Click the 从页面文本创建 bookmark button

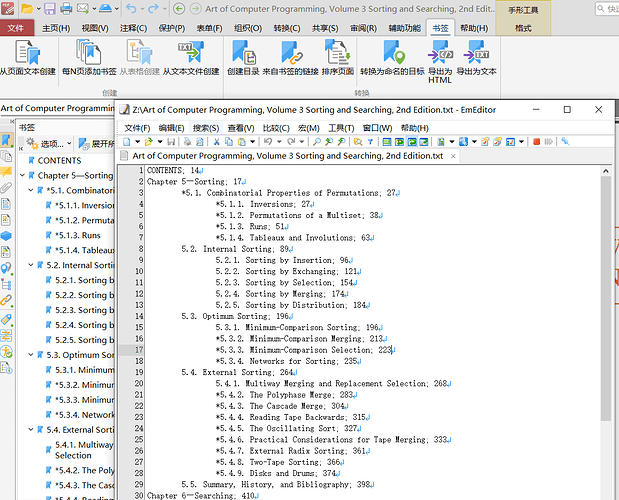point(28,58)
